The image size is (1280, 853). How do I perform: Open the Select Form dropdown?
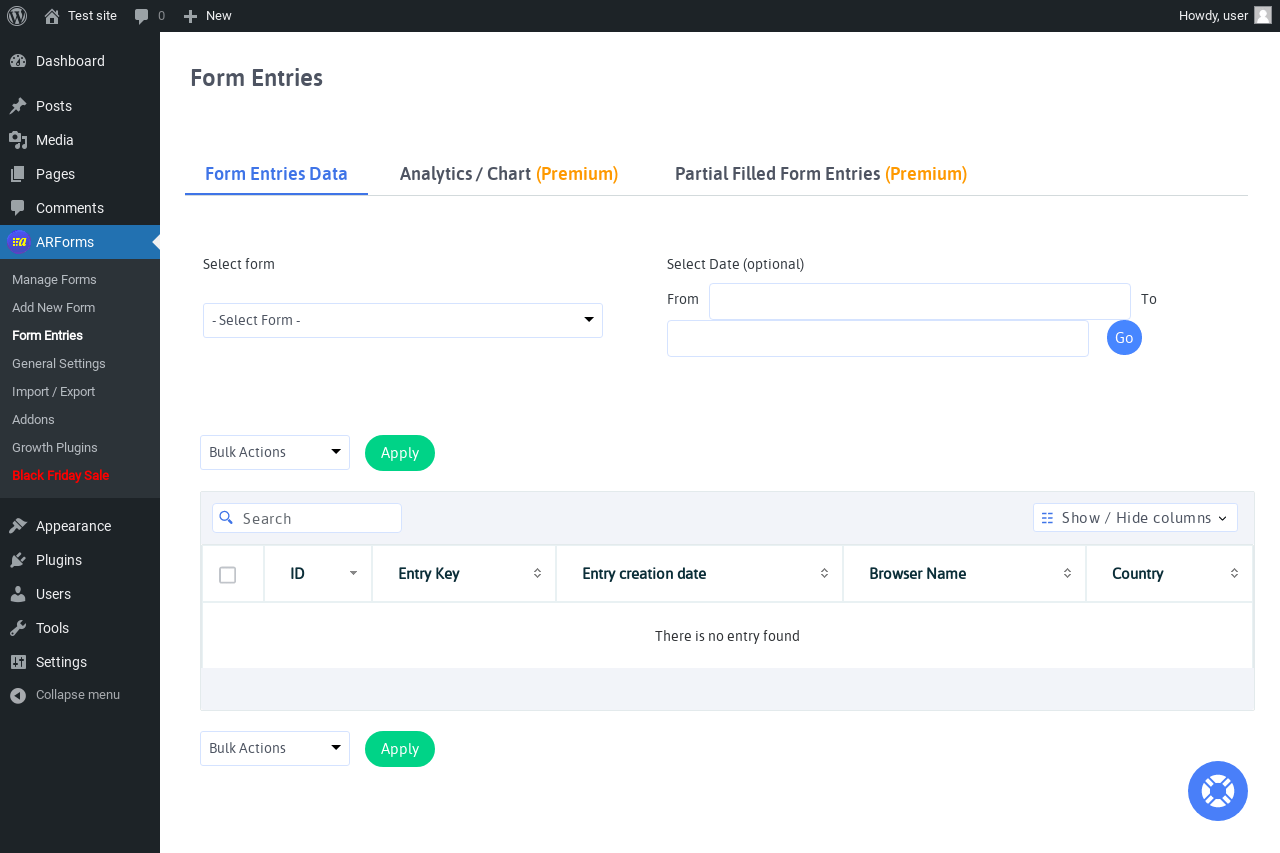pyautogui.click(x=403, y=320)
